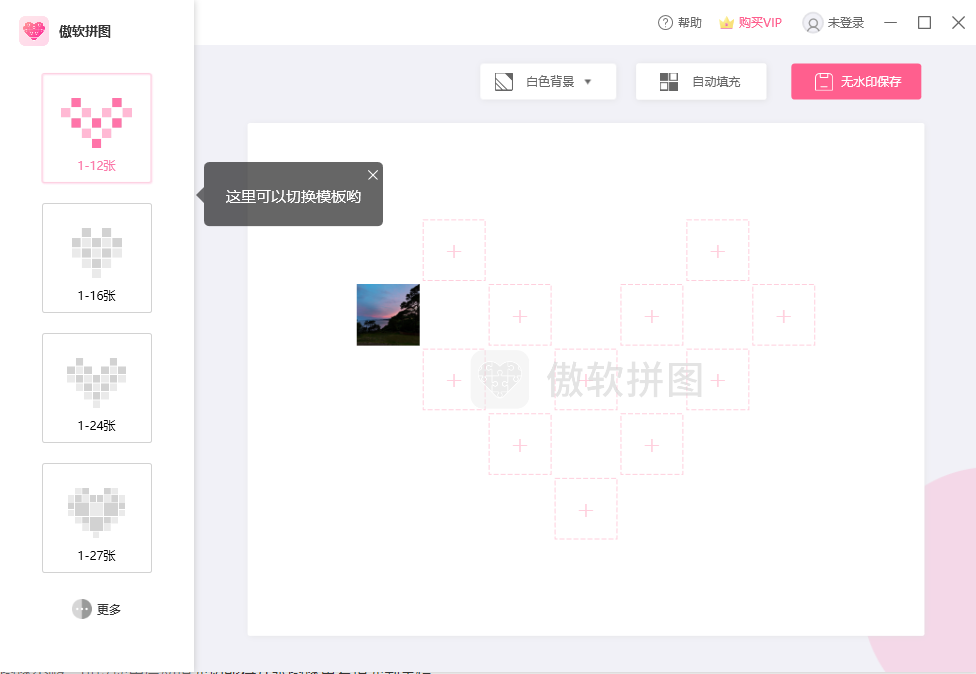Image resolution: width=976 pixels, height=674 pixels.
Task: Click the 傲软拼图 heart logo icon
Action: tap(34, 31)
